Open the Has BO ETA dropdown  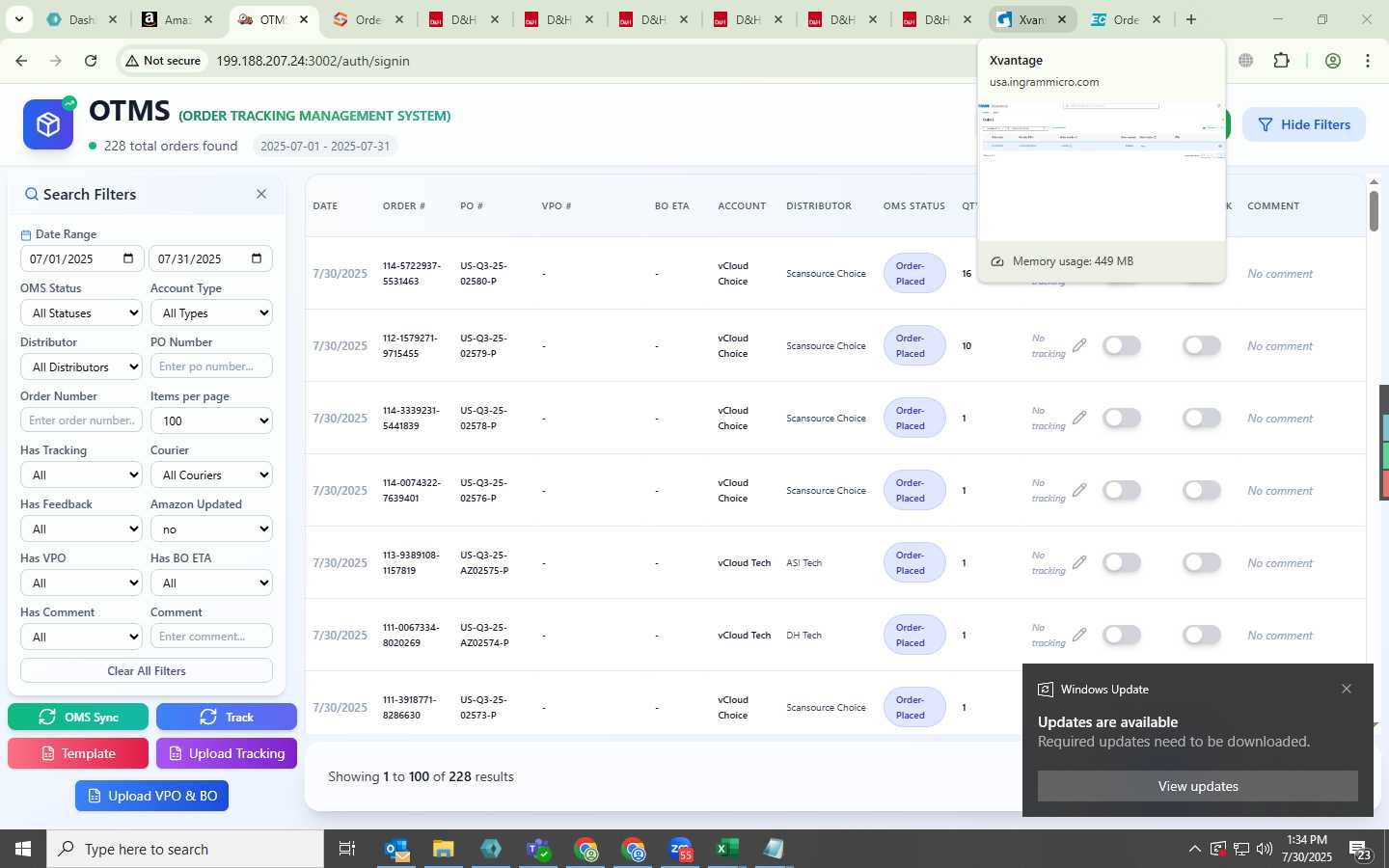(211, 583)
